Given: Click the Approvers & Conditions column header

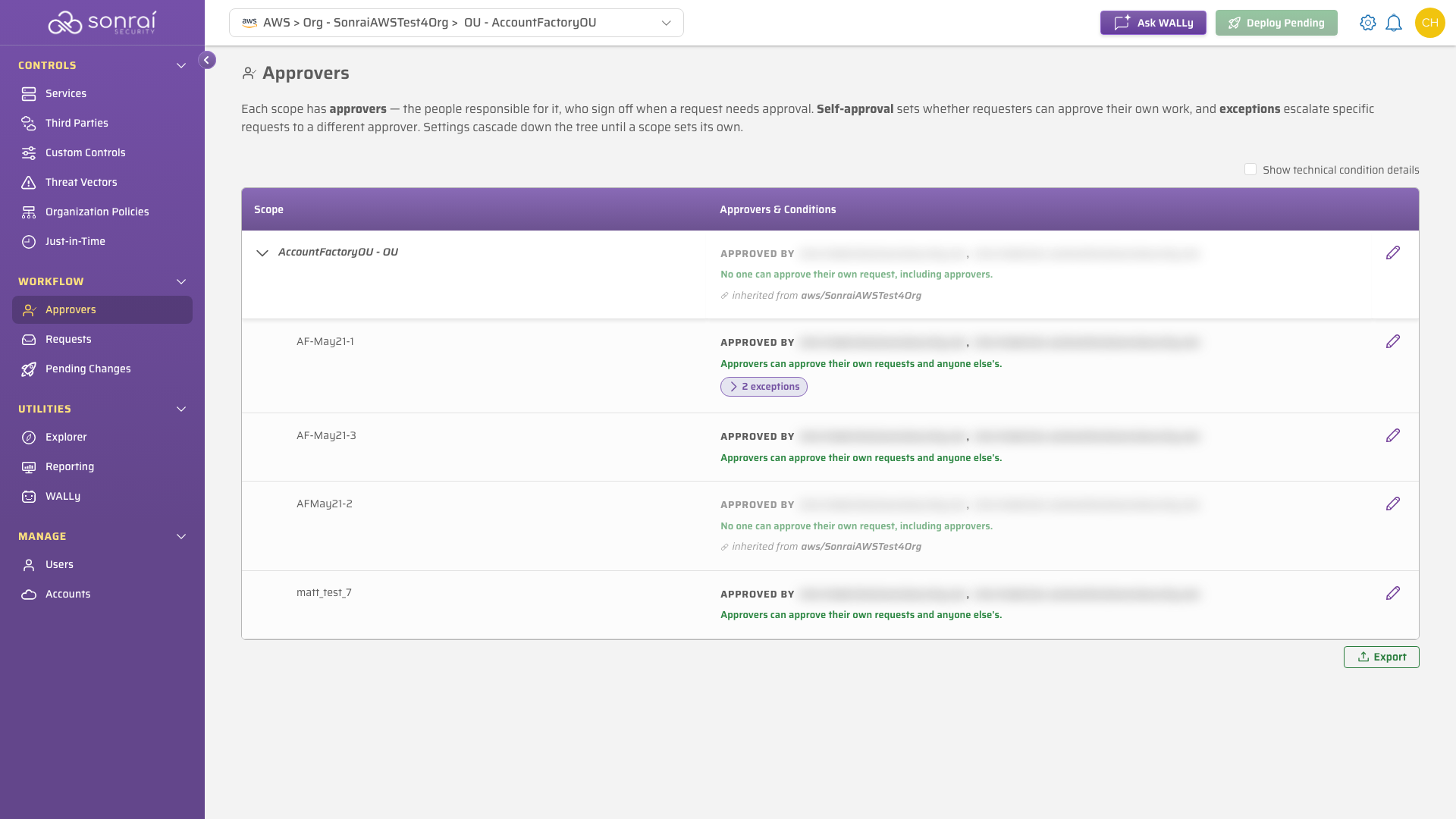Looking at the screenshot, I should tap(777, 209).
